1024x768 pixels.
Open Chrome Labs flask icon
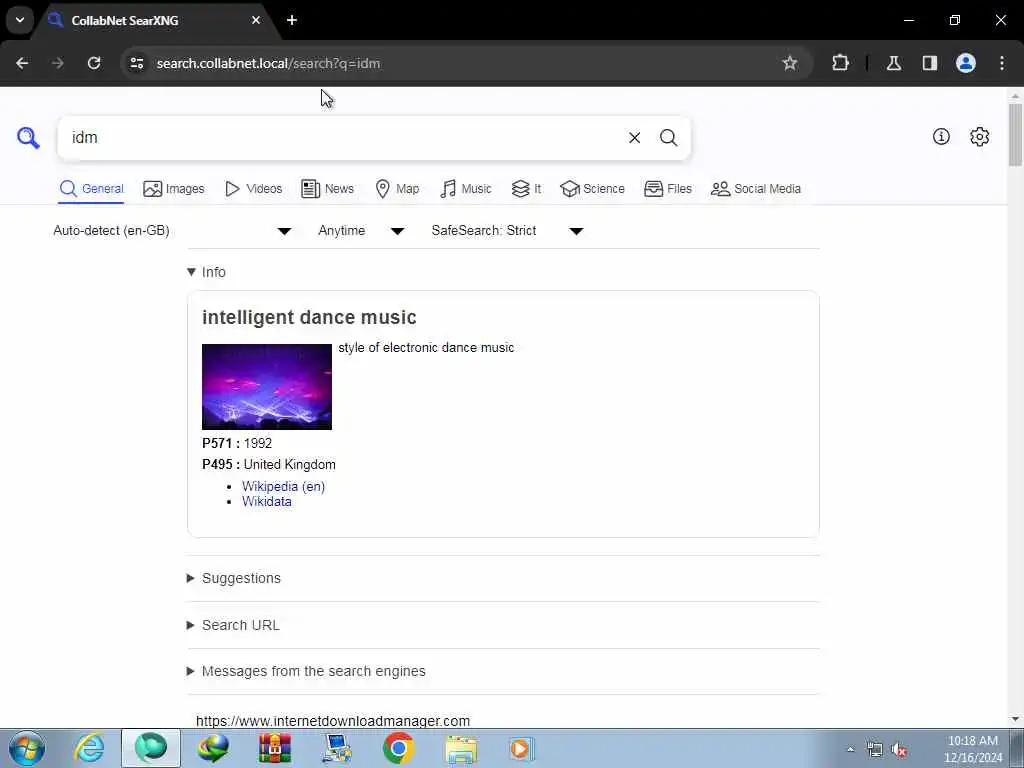(893, 63)
